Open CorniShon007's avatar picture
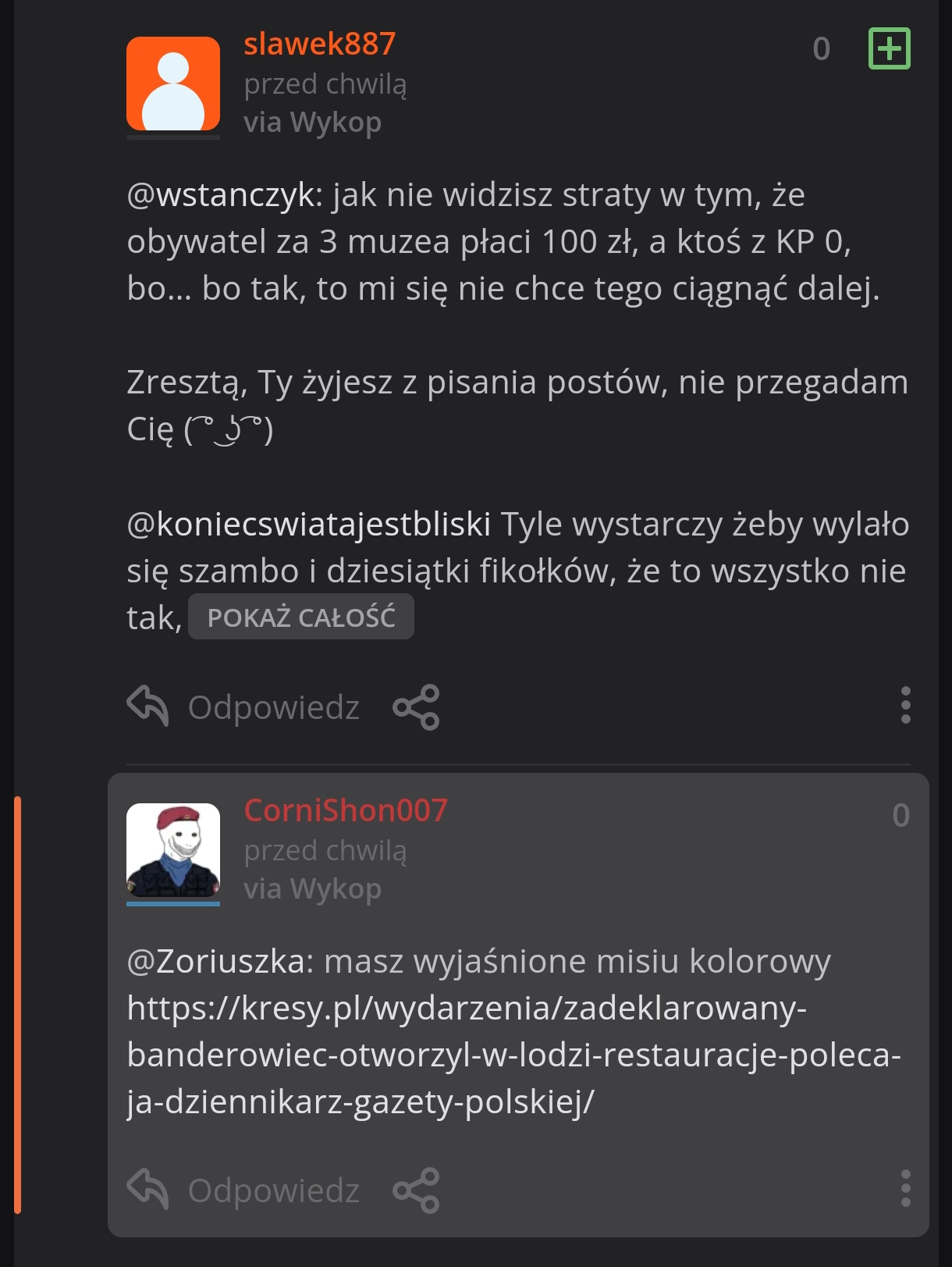Screen dimensions: 952x1267 coord(173,850)
